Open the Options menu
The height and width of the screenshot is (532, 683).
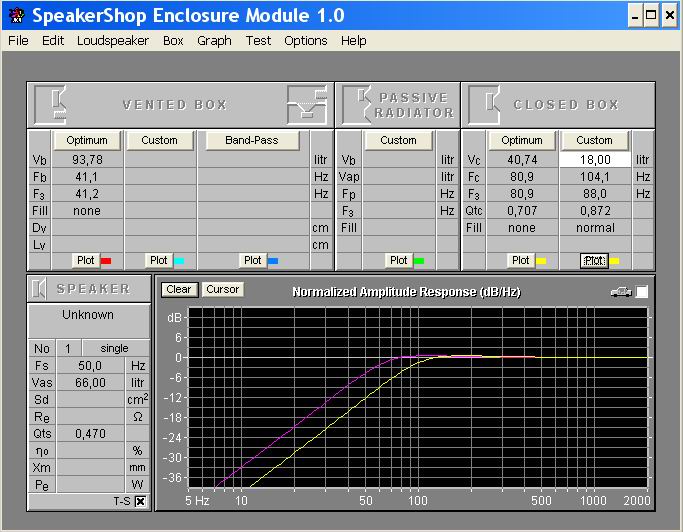pyautogui.click(x=305, y=41)
